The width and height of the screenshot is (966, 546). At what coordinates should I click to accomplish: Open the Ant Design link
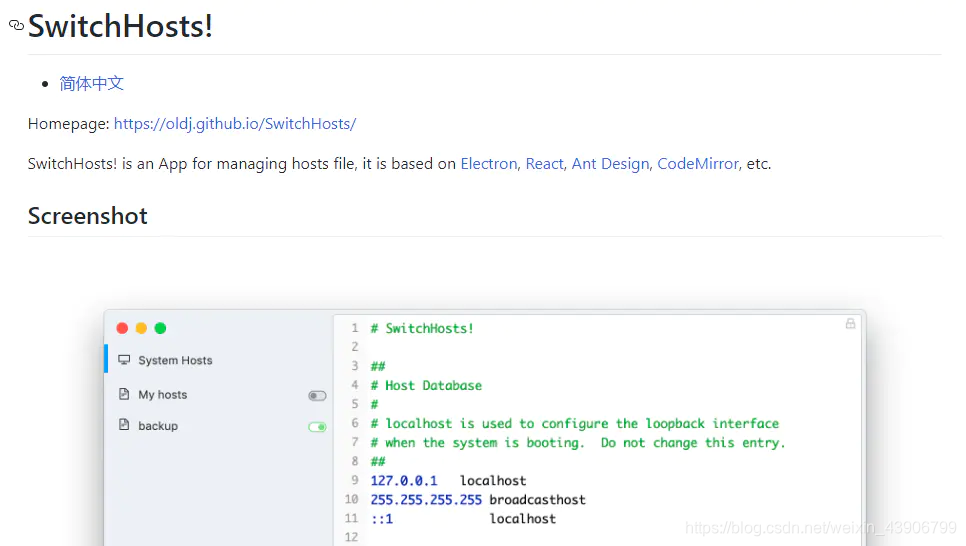click(x=611, y=164)
